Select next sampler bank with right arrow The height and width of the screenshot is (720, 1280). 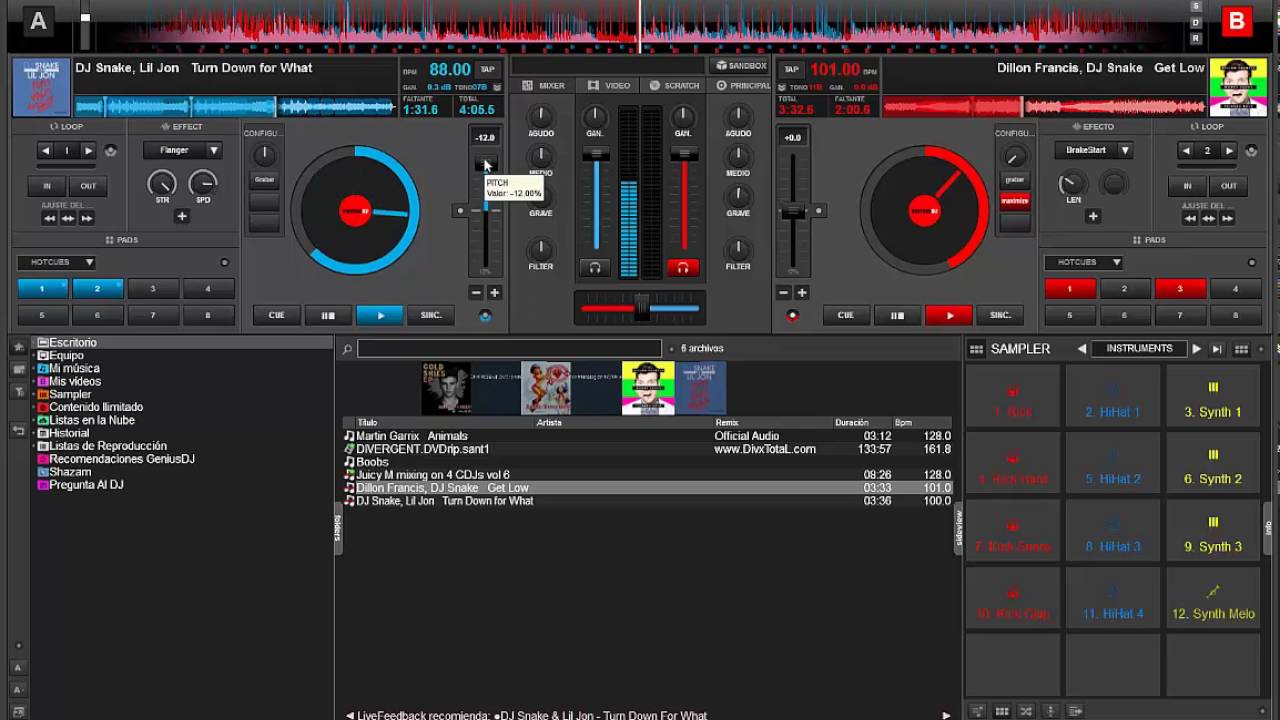coord(1196,349)
